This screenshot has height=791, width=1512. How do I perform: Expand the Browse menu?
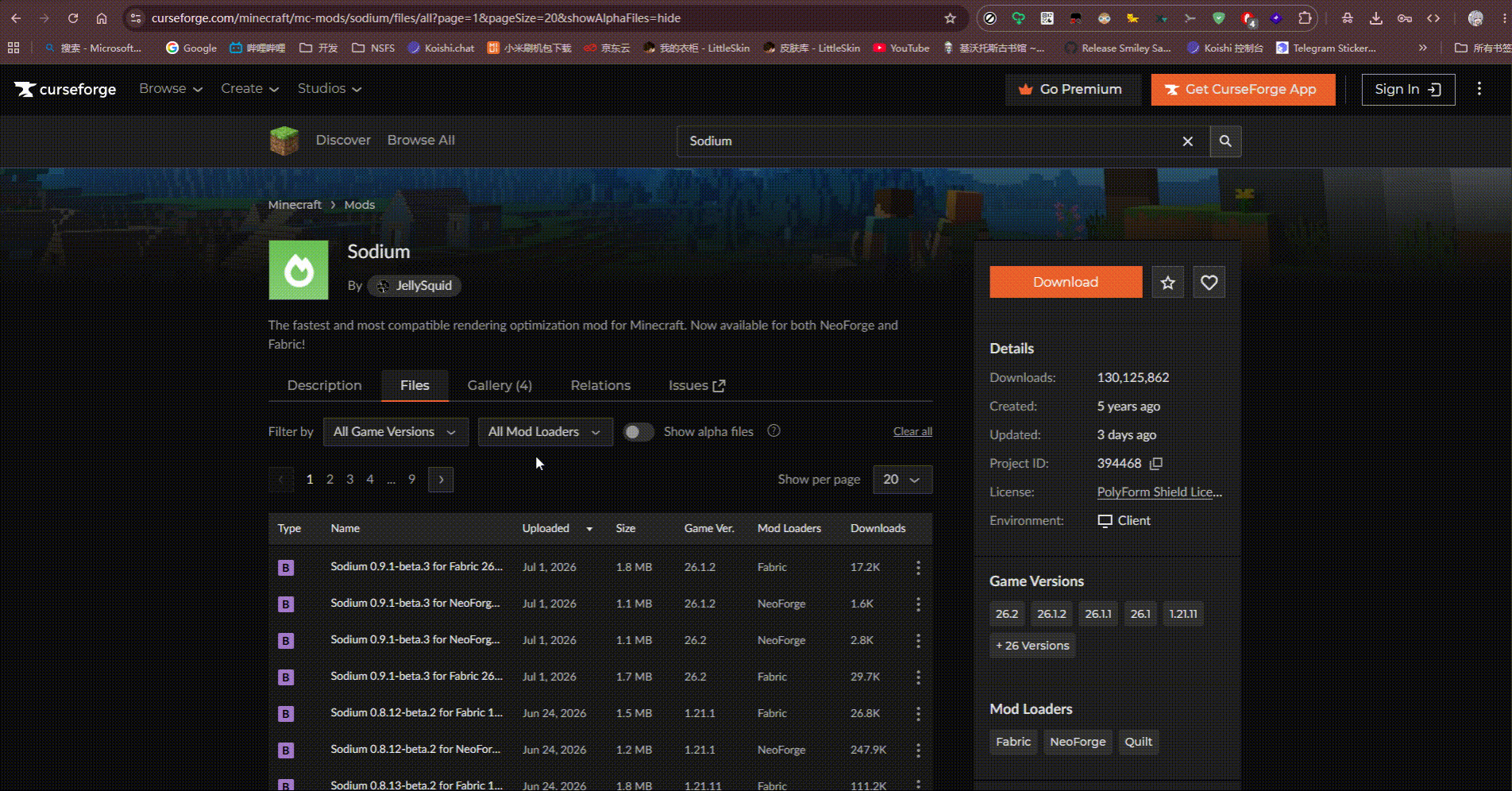pyautogui.click(x=171, y=89)
